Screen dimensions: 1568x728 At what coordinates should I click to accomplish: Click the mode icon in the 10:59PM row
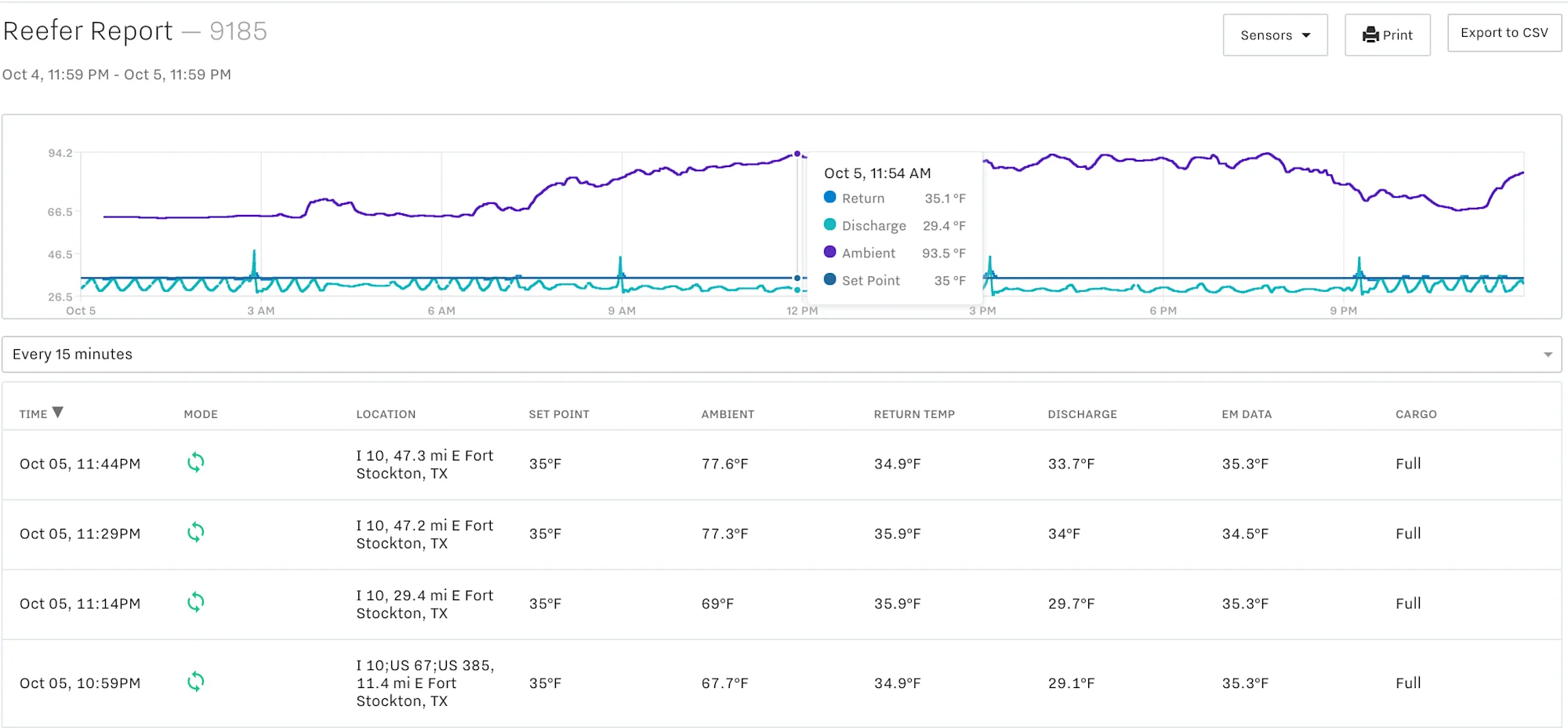[x=196, y=682]
